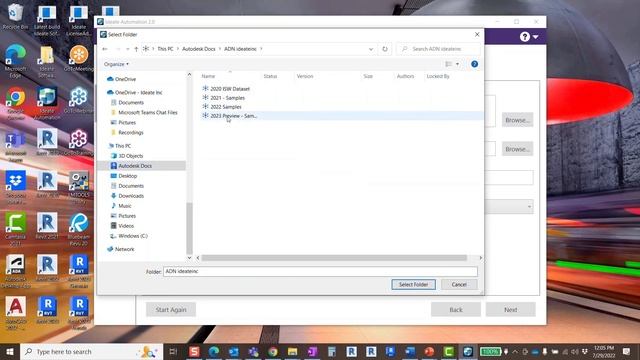Click the Select Folder button
The height and width of the screenshot is (360, 640).
pyautogui.click(x=413, y=284)
